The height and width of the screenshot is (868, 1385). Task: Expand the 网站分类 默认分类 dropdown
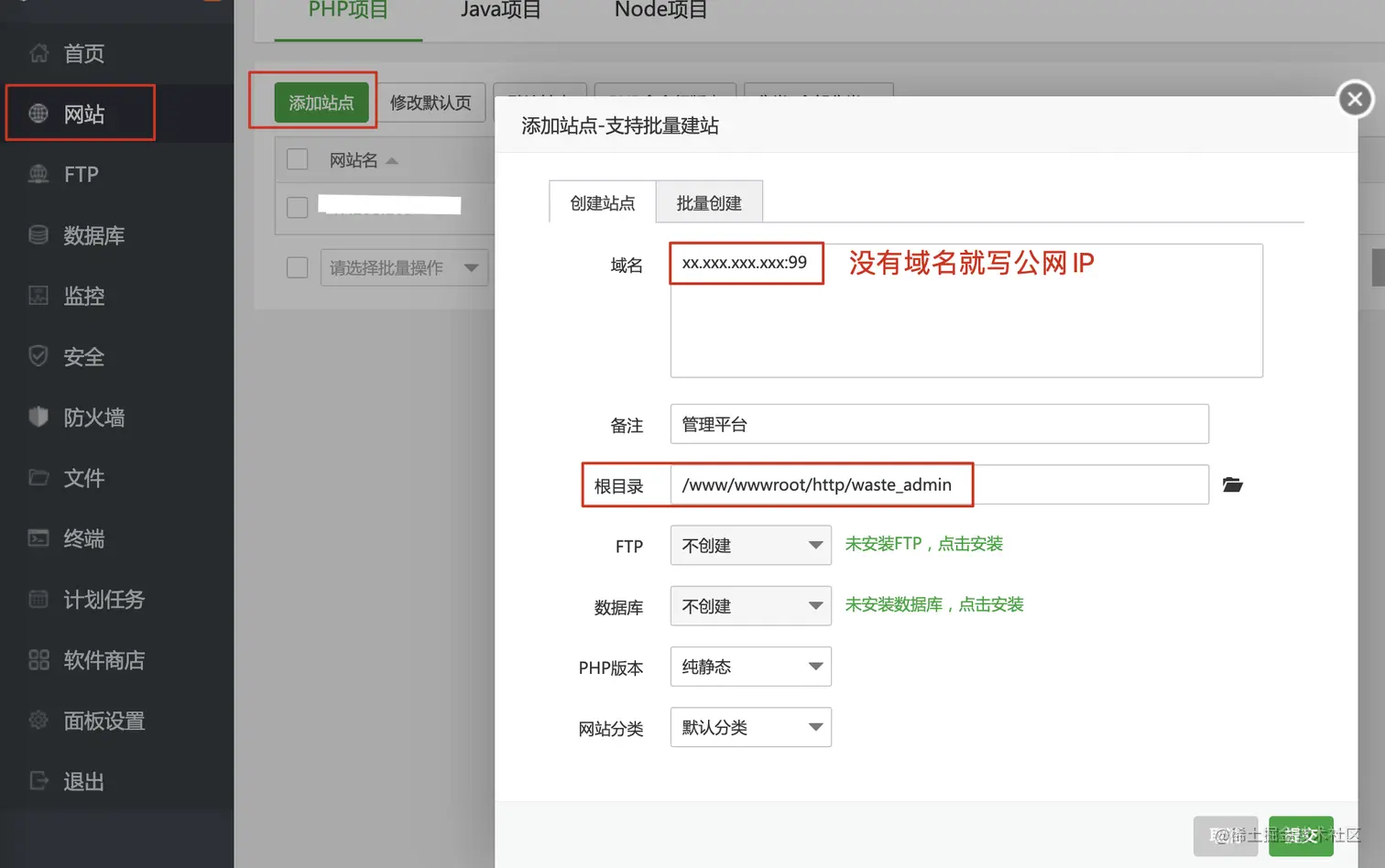tap(751, 727)
